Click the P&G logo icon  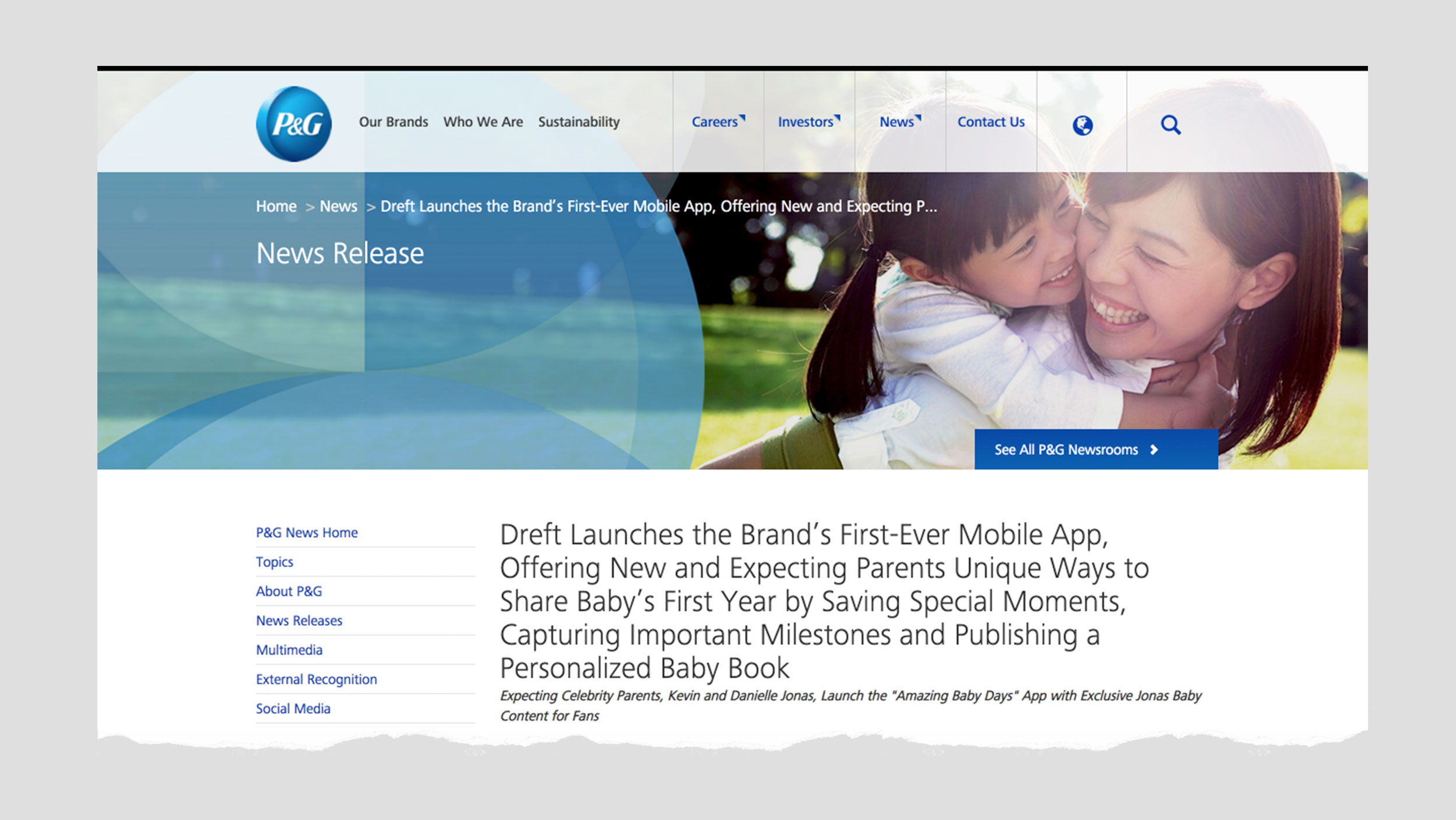click(294, 124)
